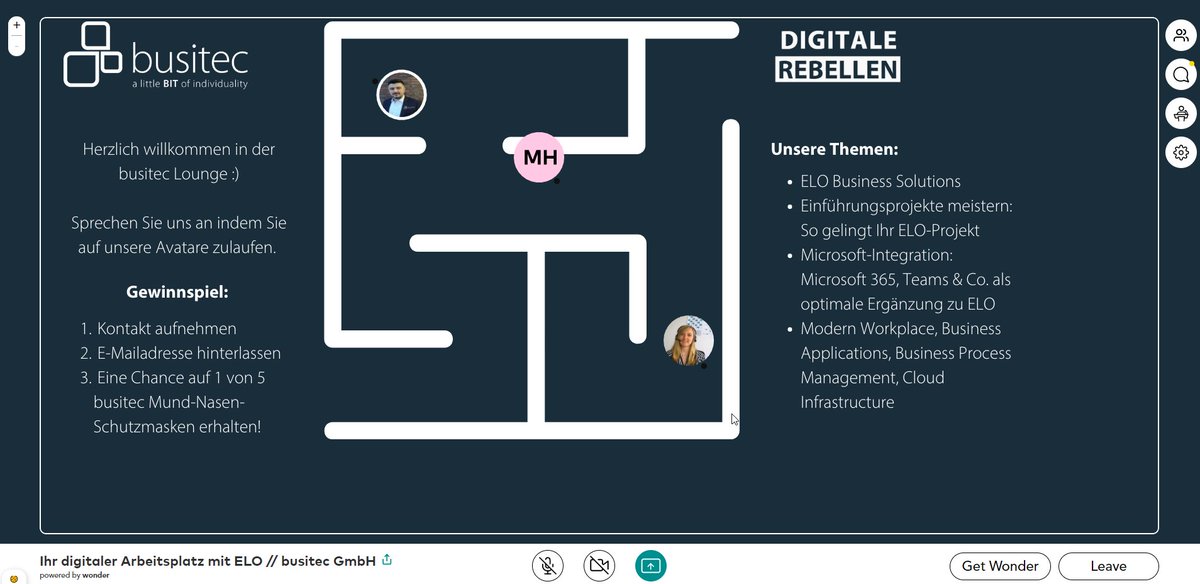Viewport: 1200px width, 584px height.
Task: Click 'Herzlich willkommen in der' text
Action: (x=179, y=149)
